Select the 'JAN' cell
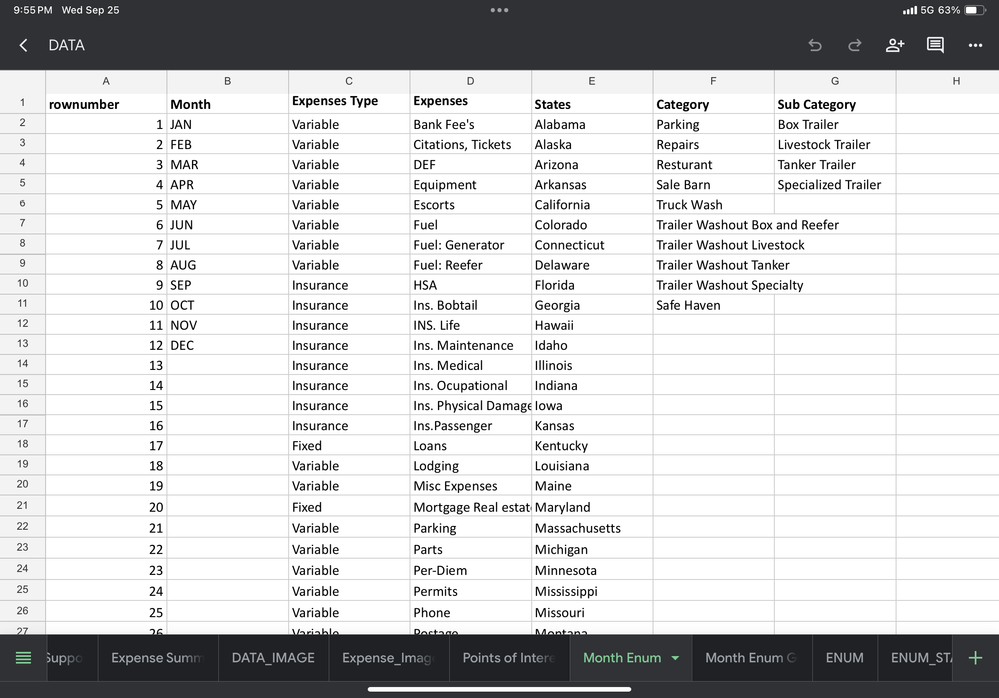This screenshot has height=698, width=999. tap(227, 124)
